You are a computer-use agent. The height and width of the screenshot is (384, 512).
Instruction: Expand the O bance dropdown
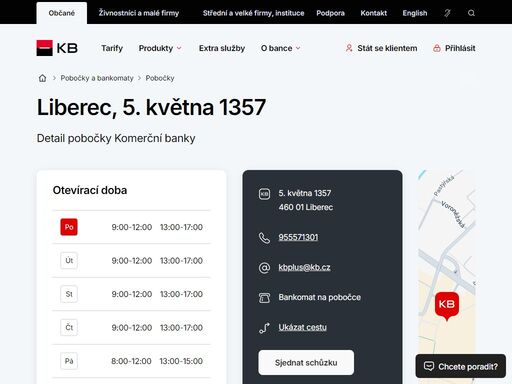(x=280, y=48)
